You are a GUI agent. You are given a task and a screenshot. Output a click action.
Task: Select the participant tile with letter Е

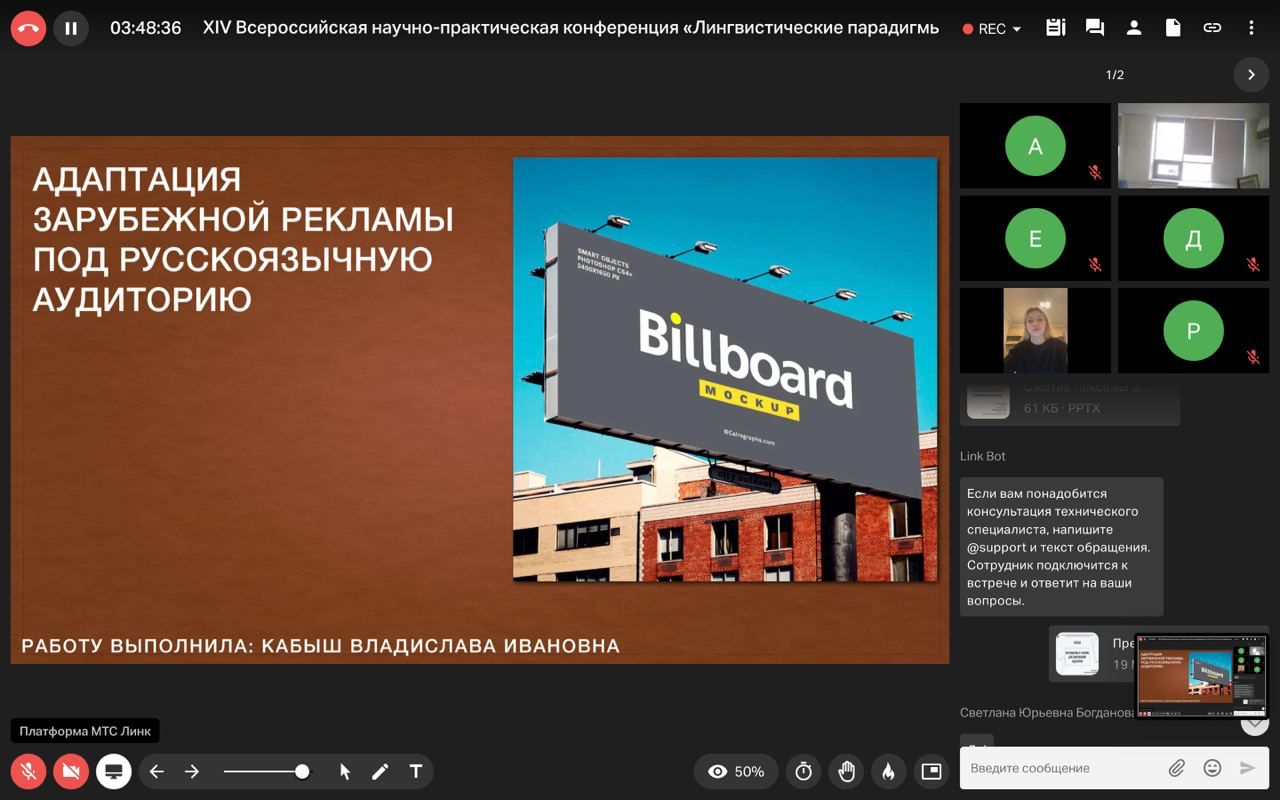tap(1035, 238)
